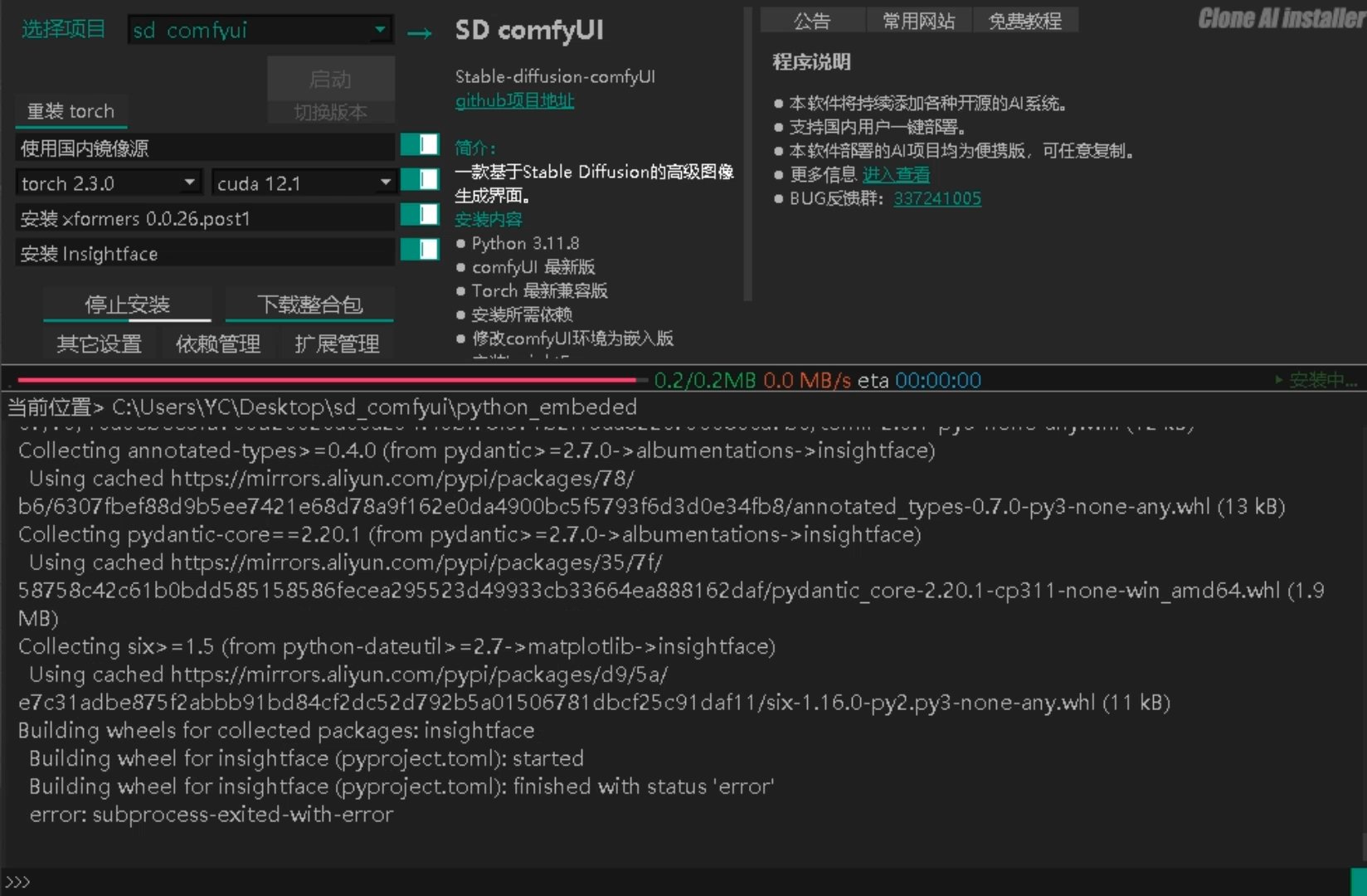Switch to the 免费教程 free tutorials tab
Viewport: 1367px width, 896px height.
[1025, 21]
